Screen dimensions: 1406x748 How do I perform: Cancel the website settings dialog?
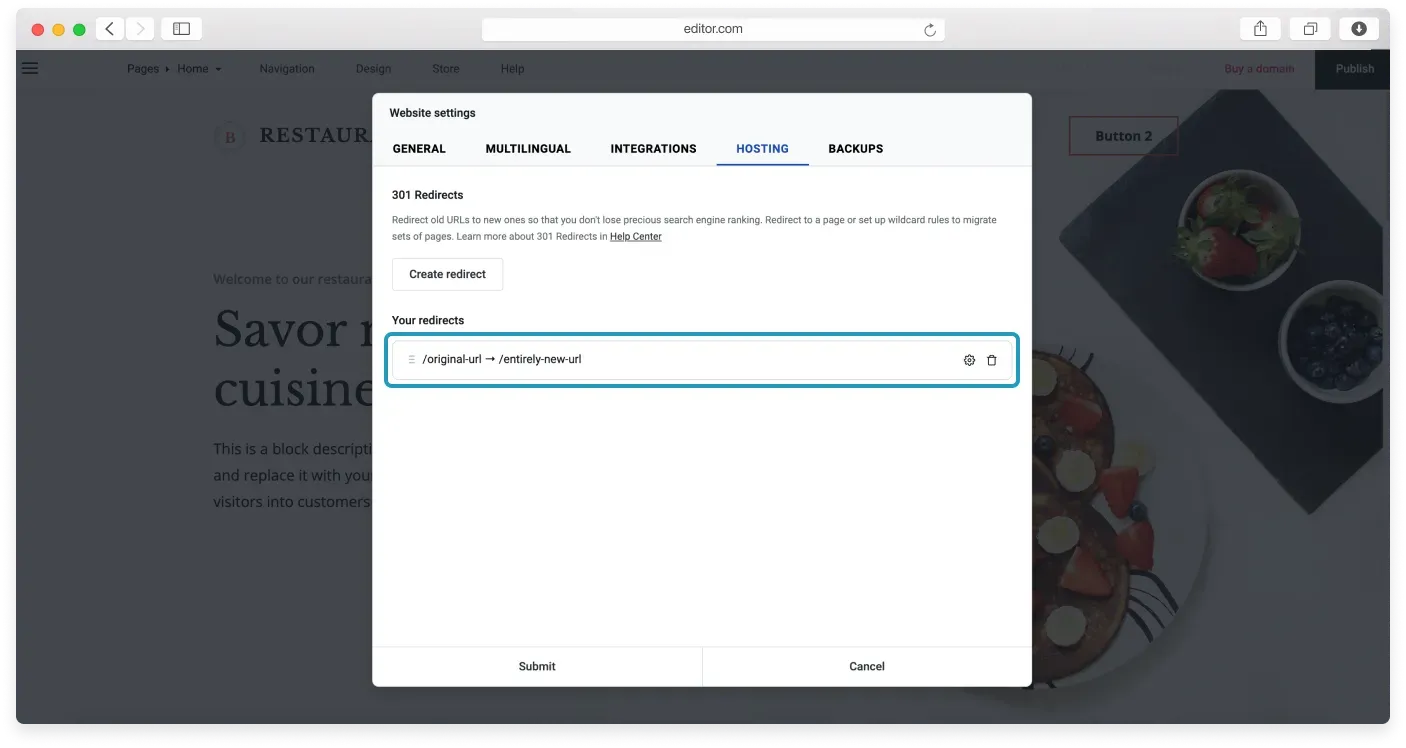pos(867,667)
